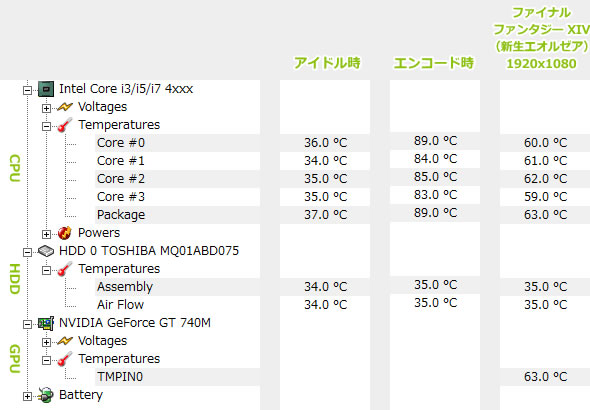Expand the Battery node
590x410 pixels.
point(27,396)
